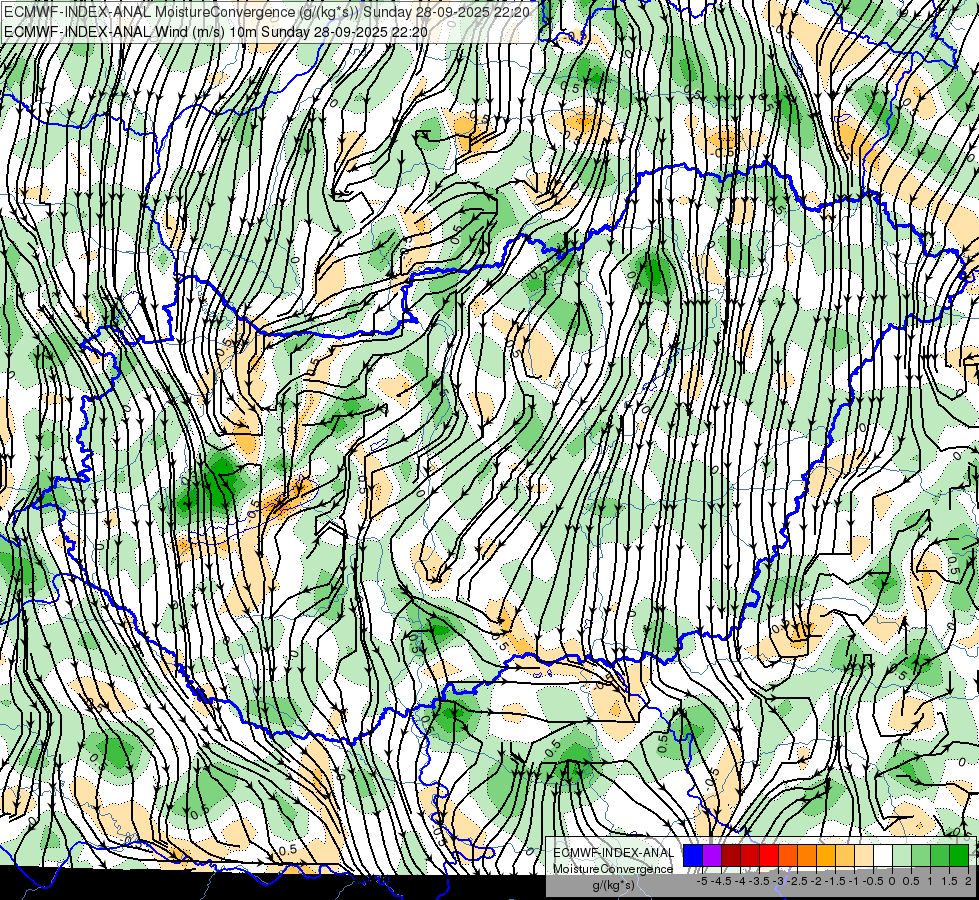Click the legend tick value -5
This screenshot has height=900, width=979.
coord(702,881)
